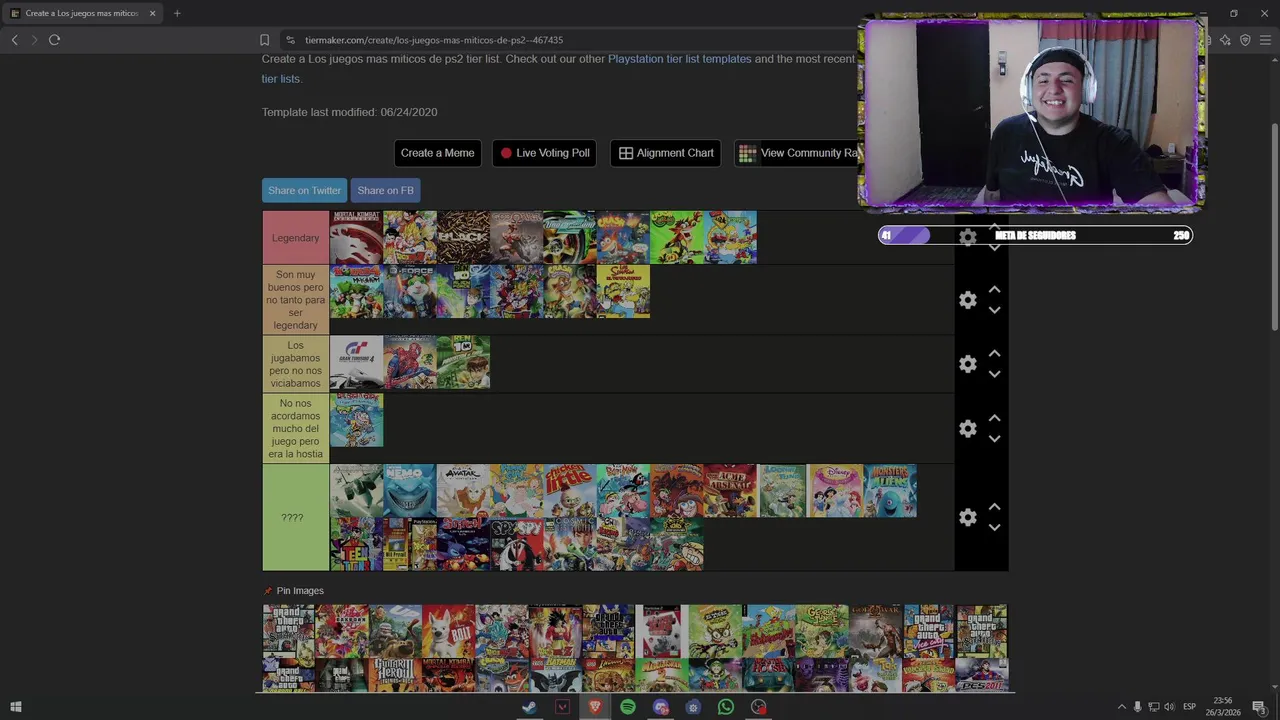Move 'No nos acordamos' tier up

click(994, 417)
